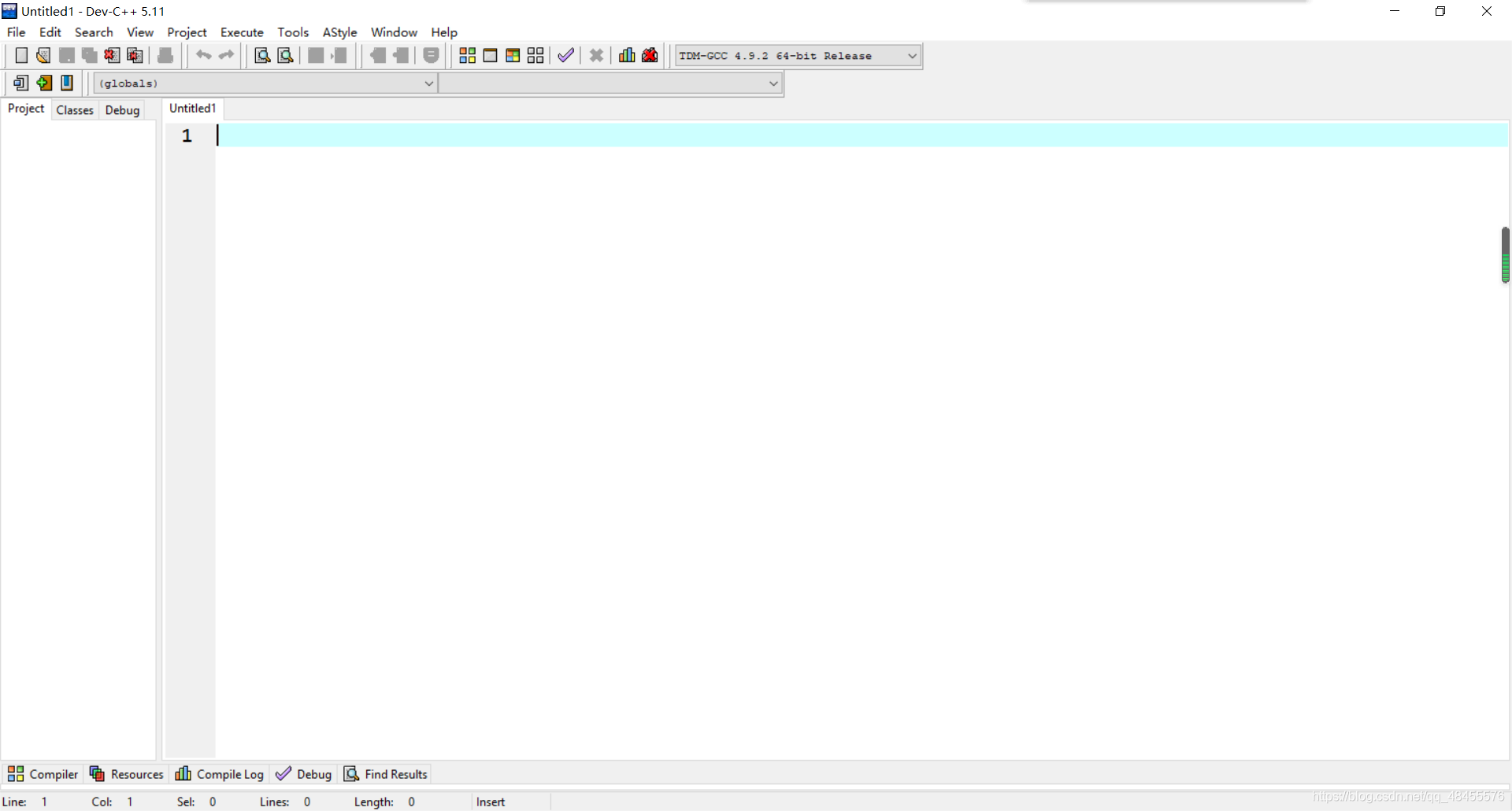The height and width of the screenshot is (811, 1512).
Task: Start debugging with the checkmark icon
Action: click(x=565, y=55)
